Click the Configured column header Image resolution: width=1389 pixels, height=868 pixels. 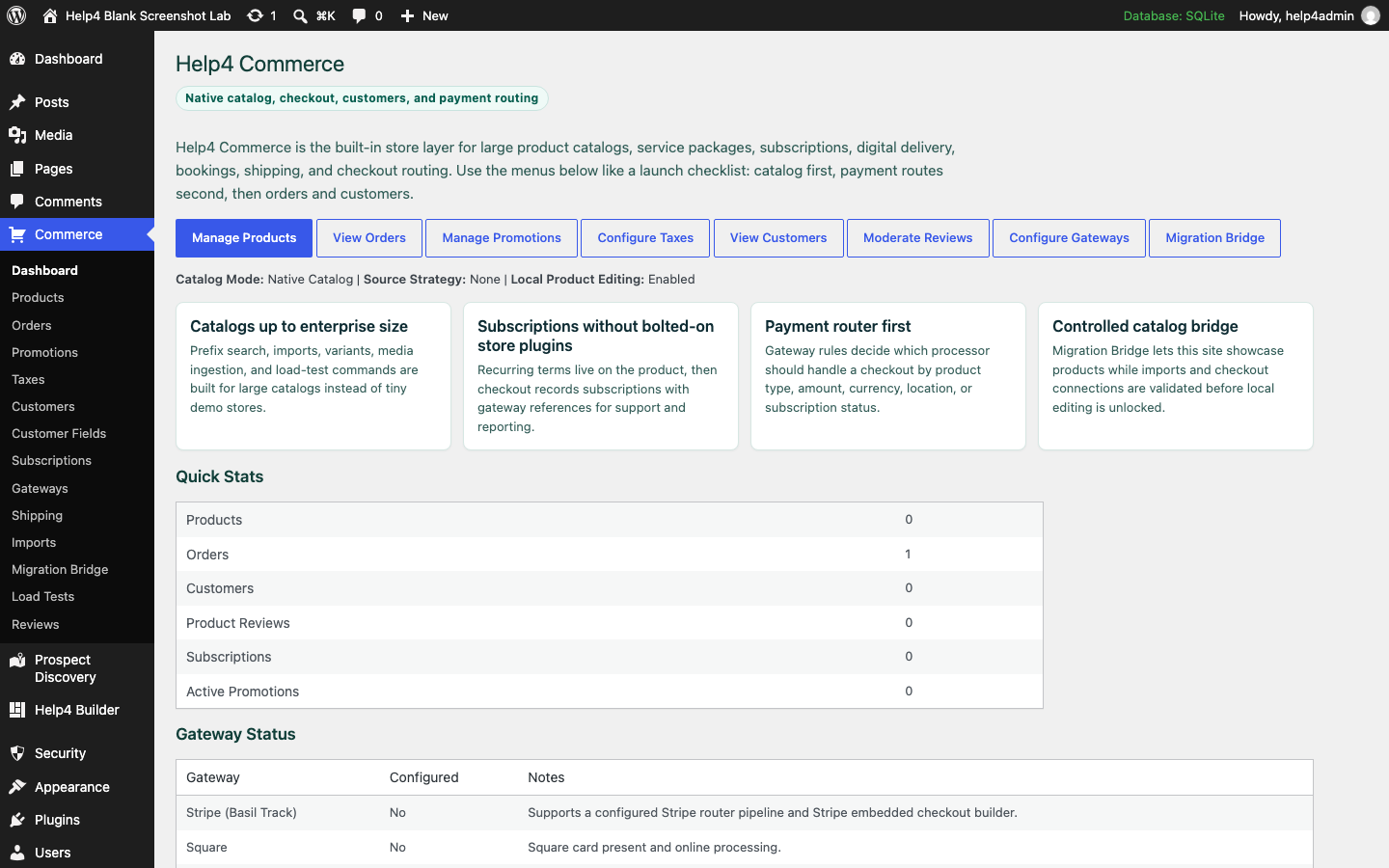[x=424, y=777]
